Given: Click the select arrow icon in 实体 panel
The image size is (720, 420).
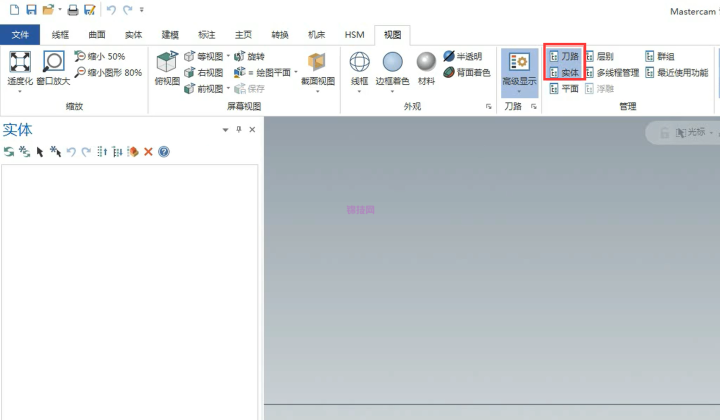Looking at the screenshot, I should [x=40, y=151].
